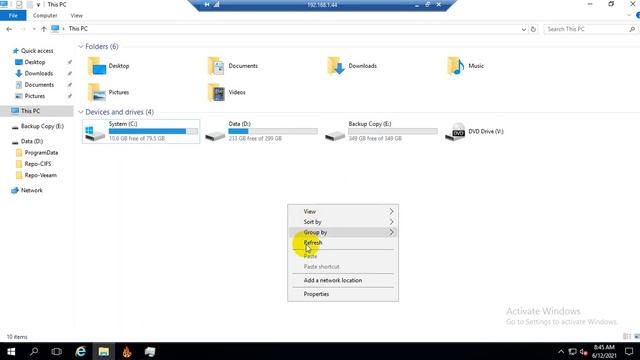Click File Explorer taskbar icon
Viewport: 640px width, 360px height.
[x=104, y=351]
